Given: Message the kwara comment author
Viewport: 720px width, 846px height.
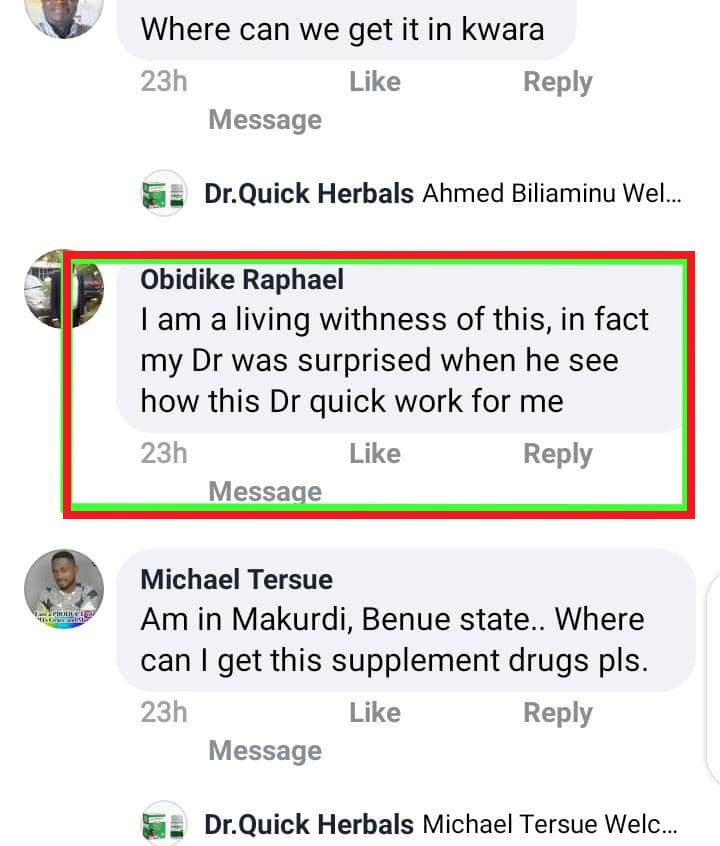Looking at the screenshot, I should pyautogui.click(x=265, y=120).
